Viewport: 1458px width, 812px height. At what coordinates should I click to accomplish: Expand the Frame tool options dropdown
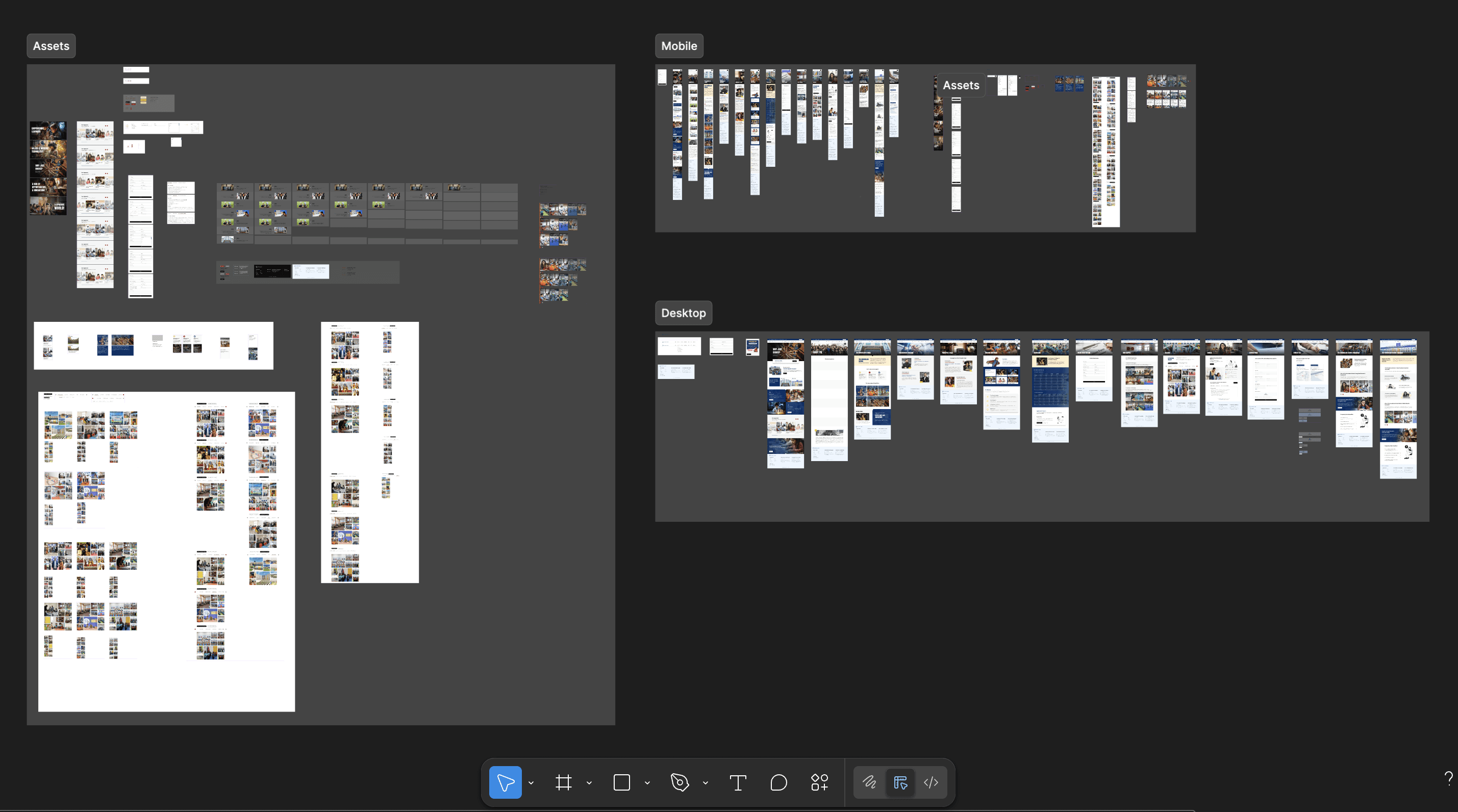[x=589, y=783]
